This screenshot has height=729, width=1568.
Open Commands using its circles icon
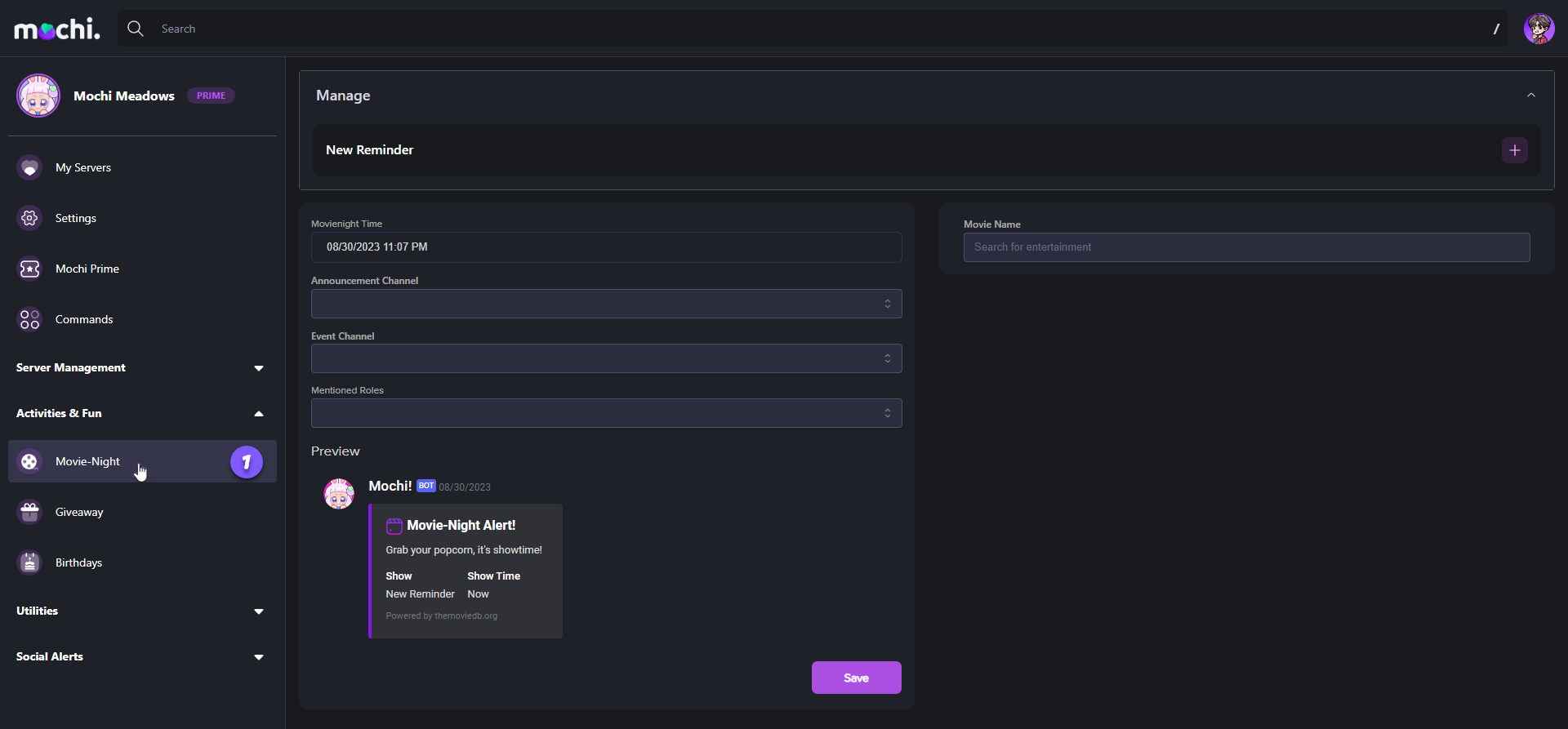(30, 319)
